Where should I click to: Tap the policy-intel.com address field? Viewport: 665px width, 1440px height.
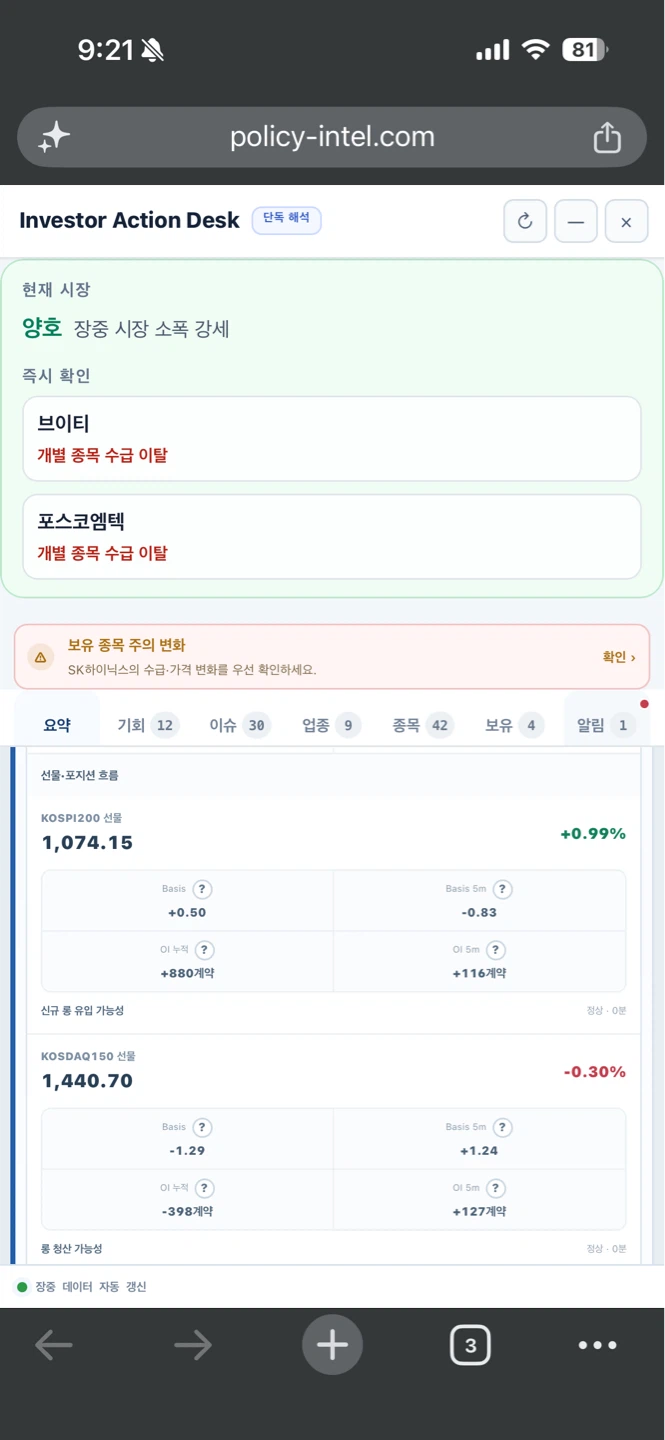tap(332, 137)
